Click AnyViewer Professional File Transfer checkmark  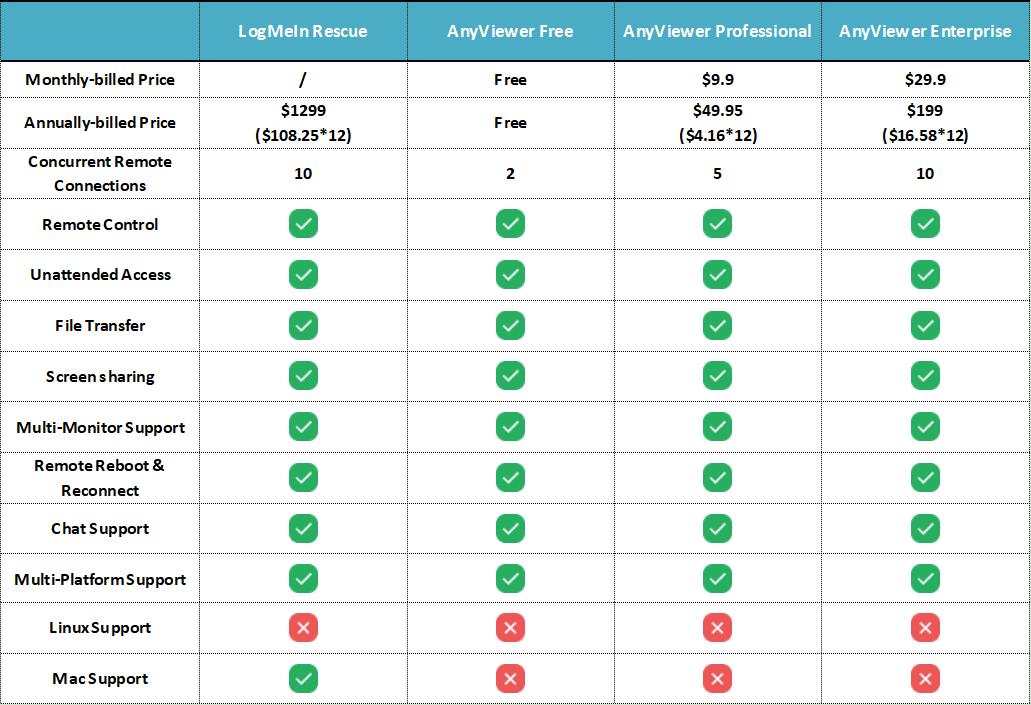[717, 325]
